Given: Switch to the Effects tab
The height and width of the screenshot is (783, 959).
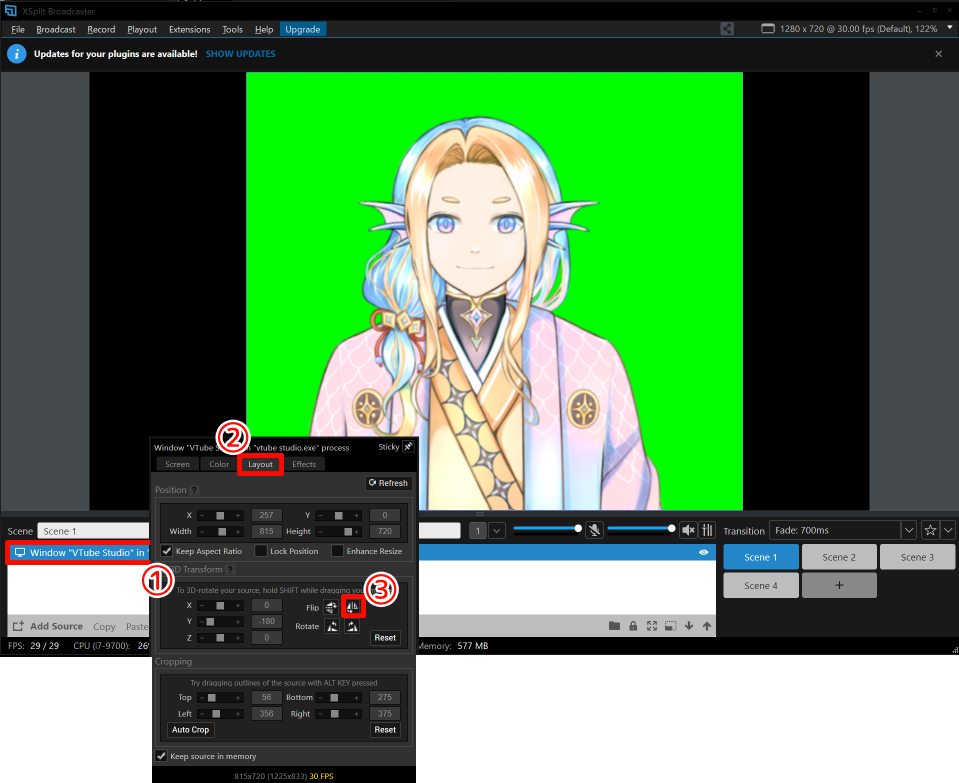Looking at the screenshot, I should click(304, 464).
